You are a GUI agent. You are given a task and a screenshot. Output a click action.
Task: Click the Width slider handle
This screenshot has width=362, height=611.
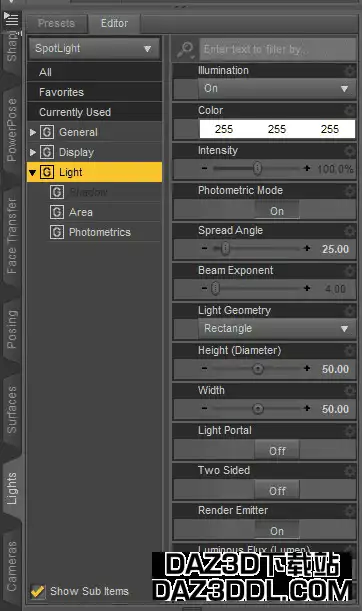click(258, 409)
